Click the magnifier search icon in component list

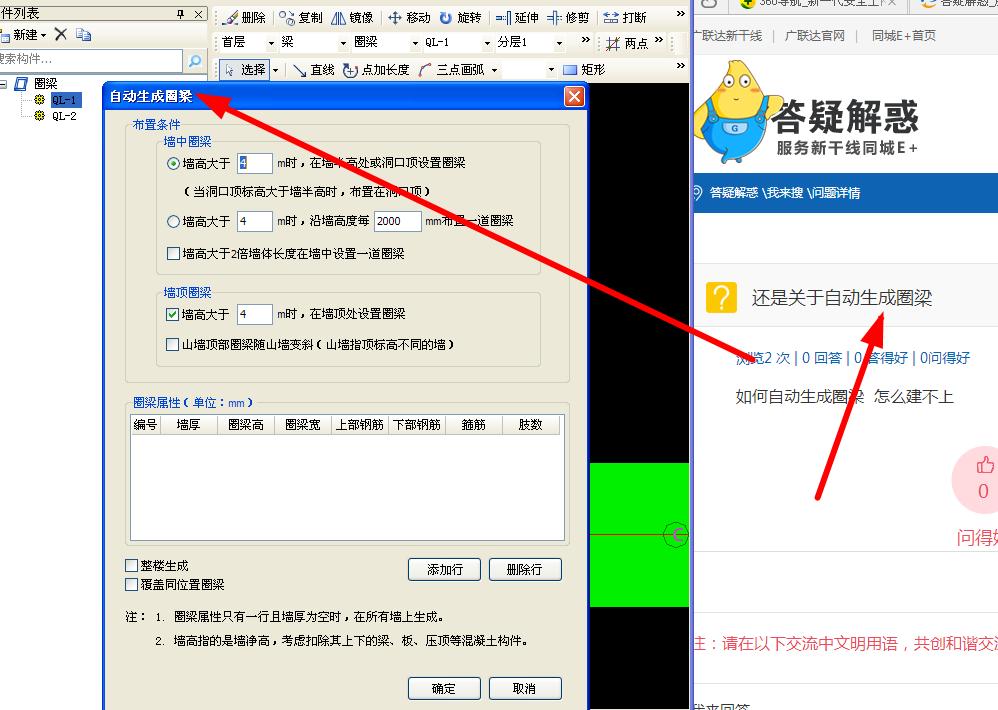click(195, 61)
